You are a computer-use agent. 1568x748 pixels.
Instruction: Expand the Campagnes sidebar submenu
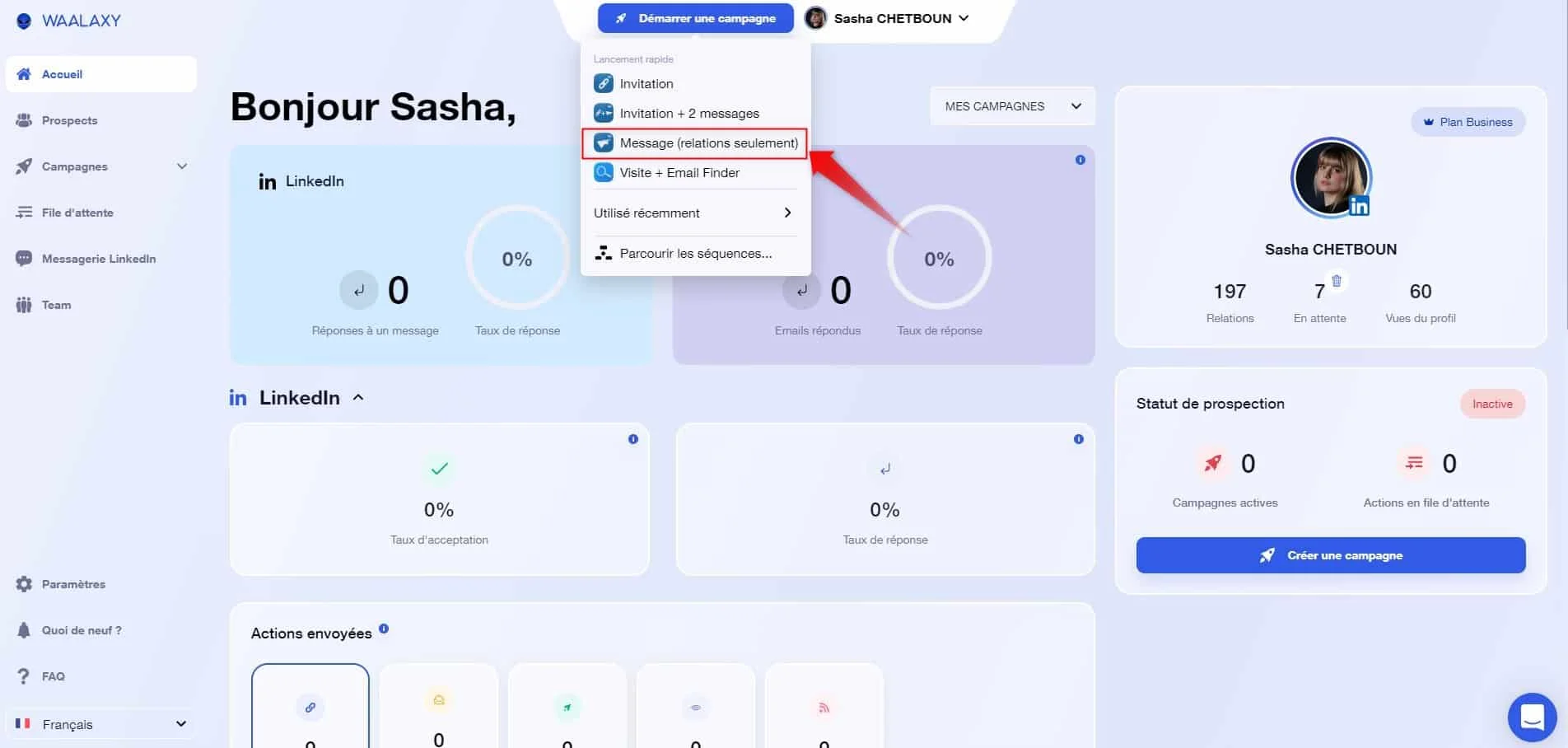coord(182,166)
